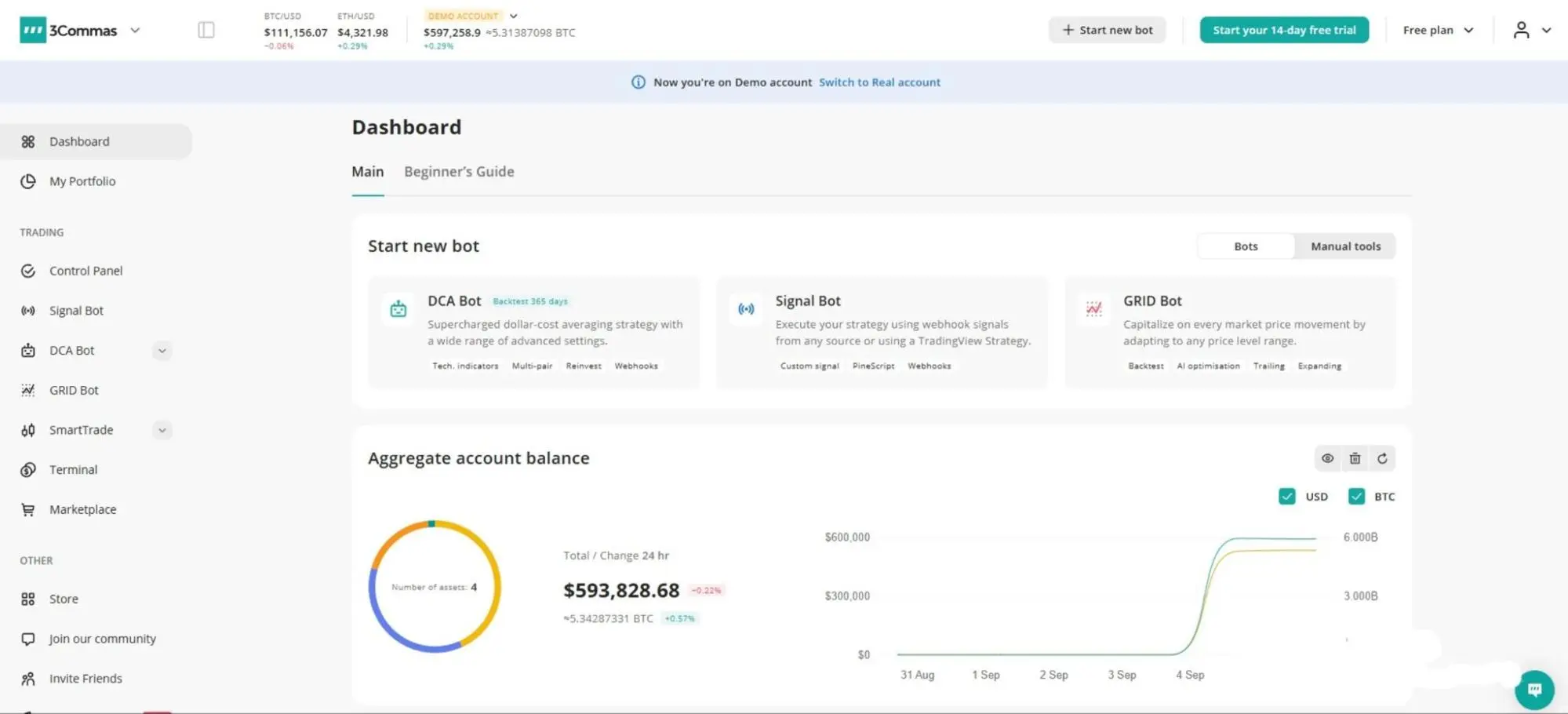Click the trash icon in balance widget
This screenshot has width=1568, height=714.
tap(1355, 459)
